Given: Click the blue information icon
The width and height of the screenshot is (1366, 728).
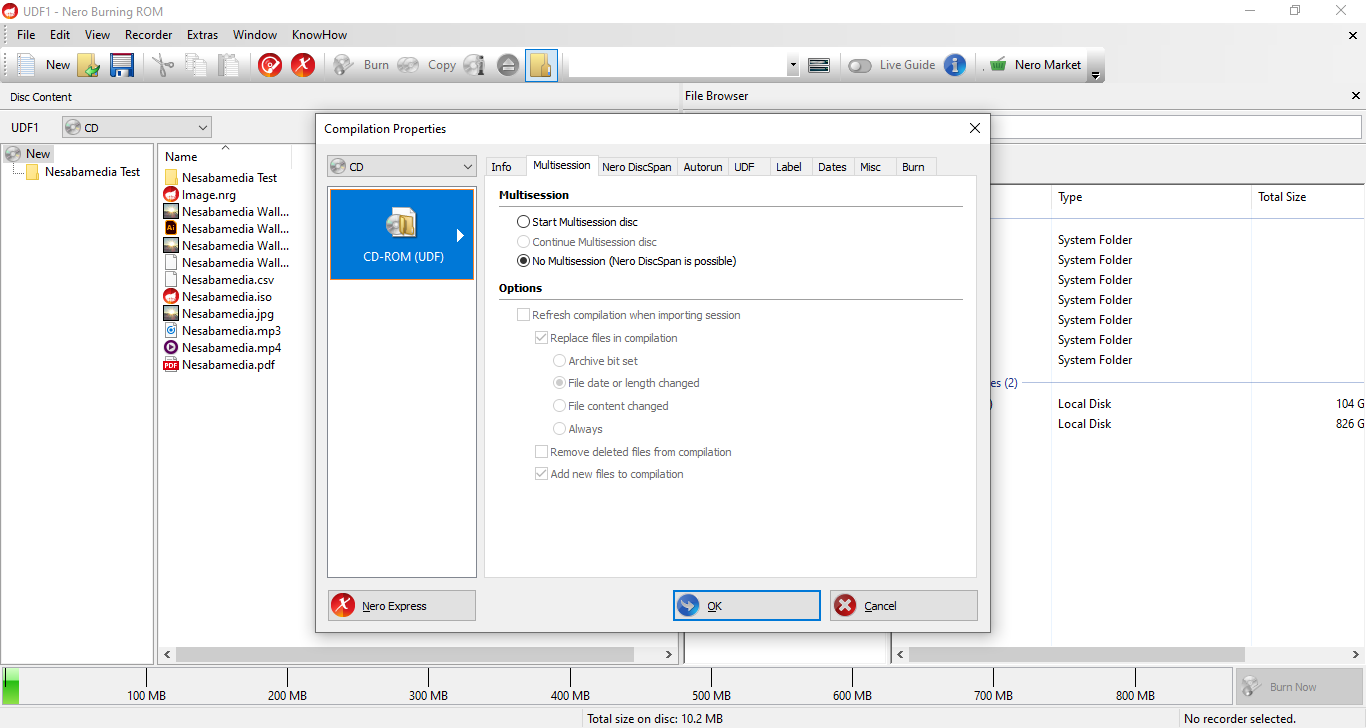Looking at the screenshot, I should click(955, 65).
